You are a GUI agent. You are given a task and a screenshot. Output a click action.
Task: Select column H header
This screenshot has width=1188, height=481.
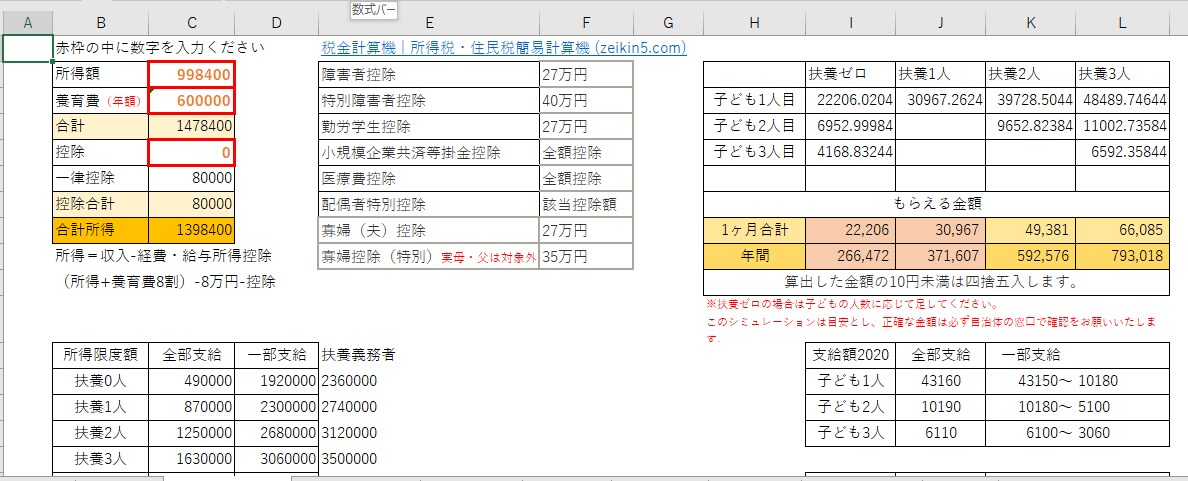(754, 23)
